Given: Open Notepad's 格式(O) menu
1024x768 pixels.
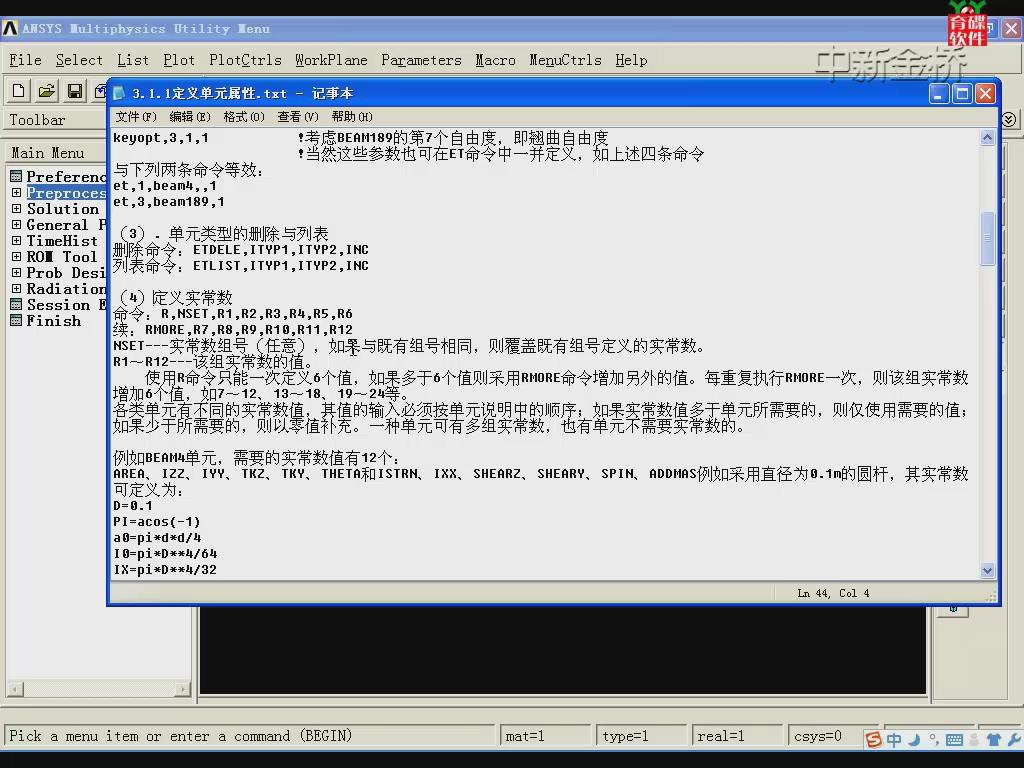Looking at the screenshot, I should [244, 117].
